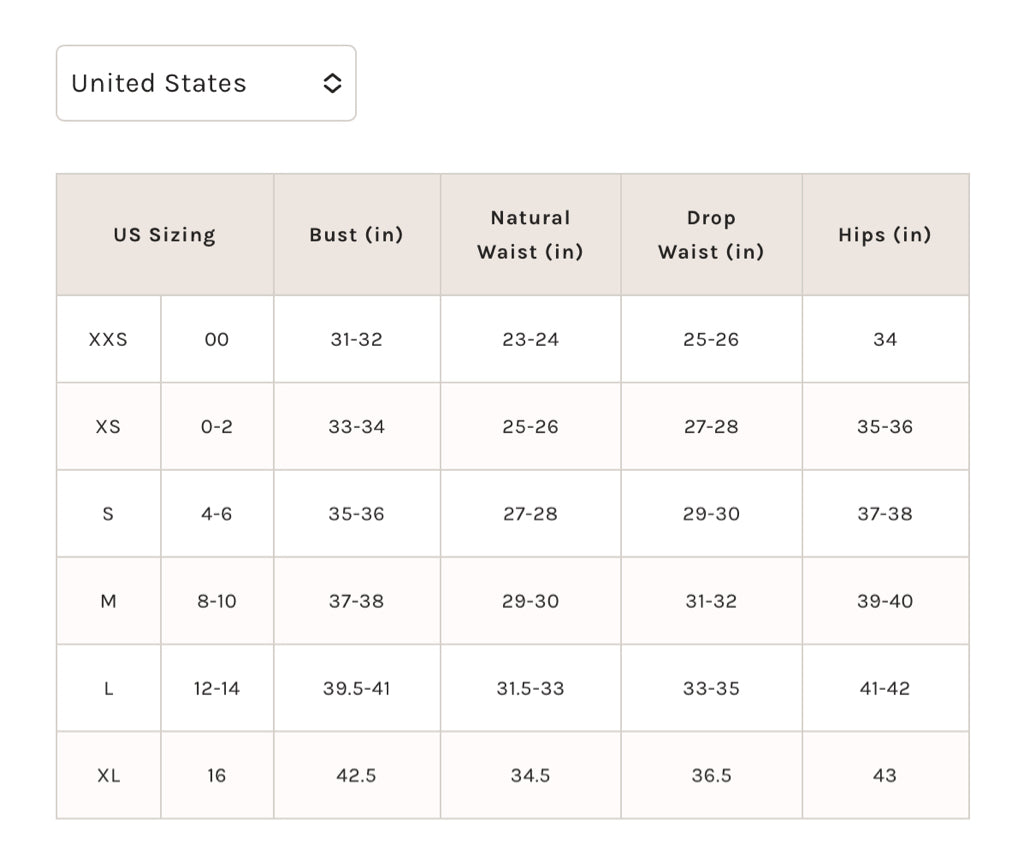1024x861 pixels.
Task: Open the United States country dropdown
Action: [x=205, y=83]
